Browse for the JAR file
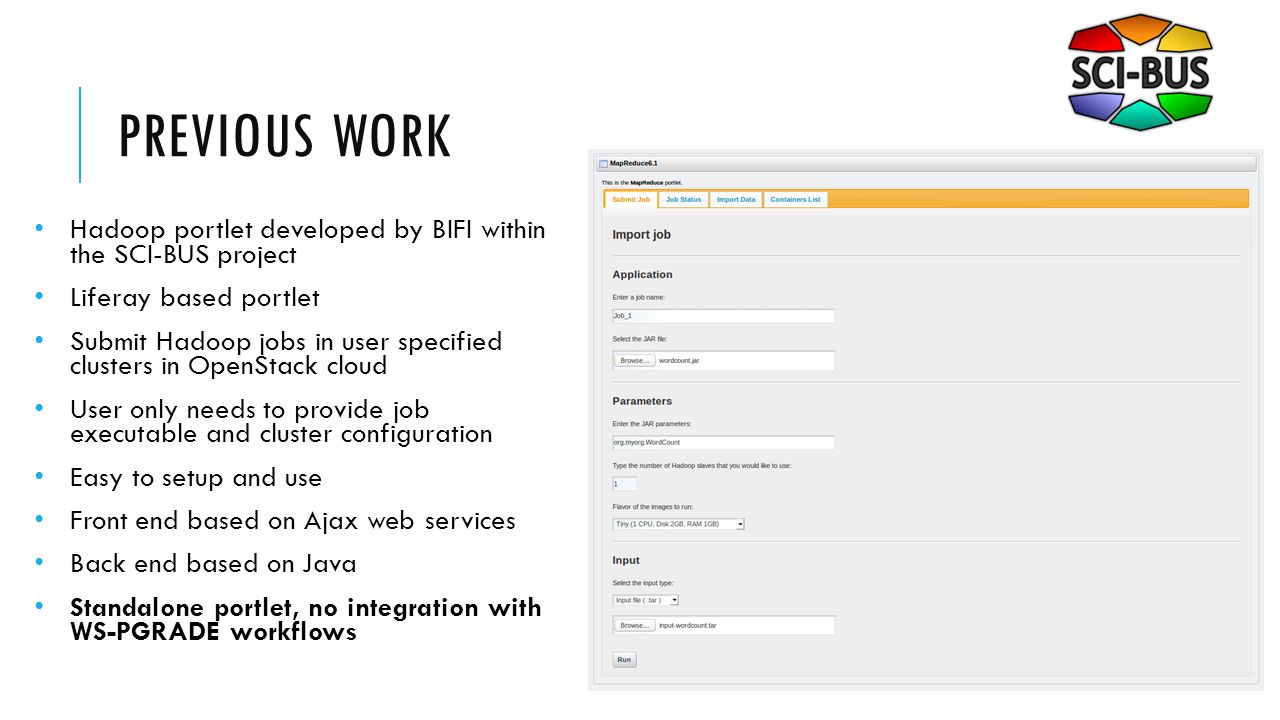Viewport: 1280px width, 720px height. coord(634,360)
